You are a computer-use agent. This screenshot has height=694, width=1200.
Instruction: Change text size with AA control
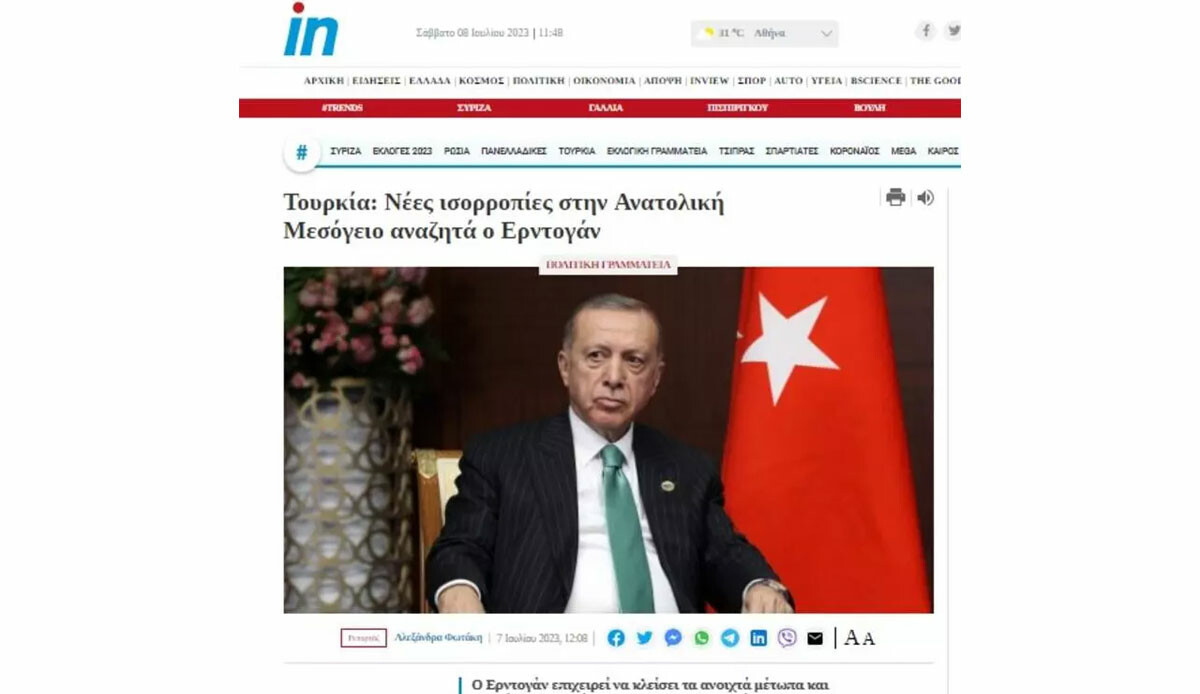(859, 638)
